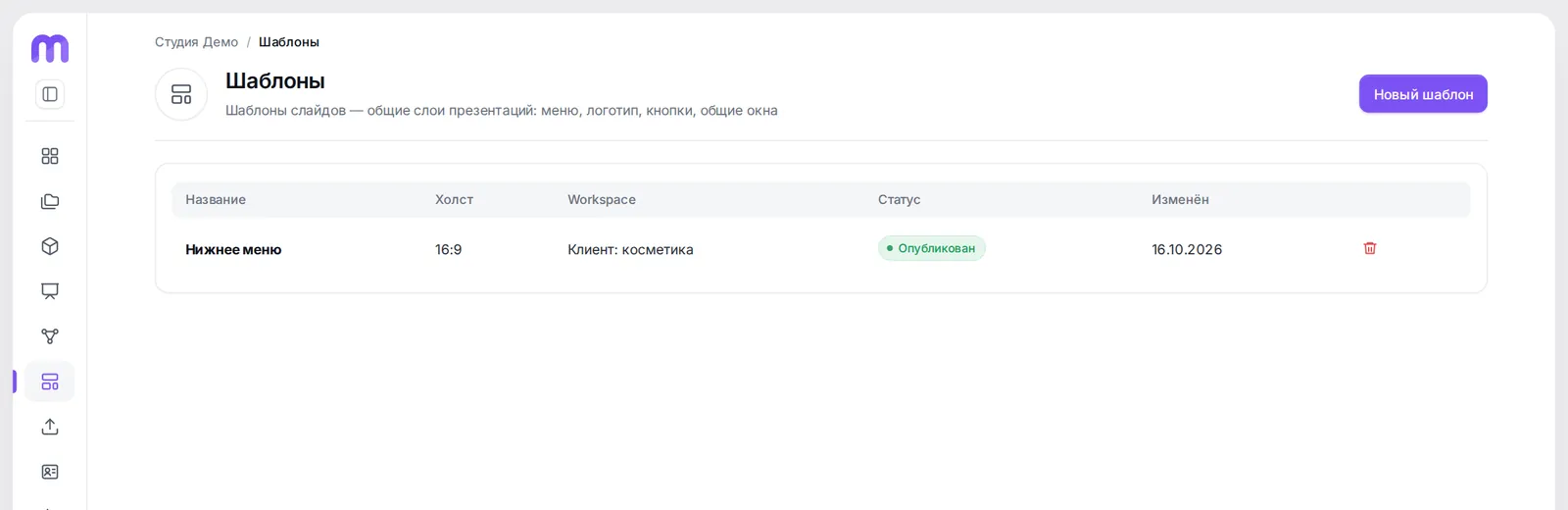Click the Шаблоны слайдов description text
This screenshot has width=1568, height=510.
[502, 110]
